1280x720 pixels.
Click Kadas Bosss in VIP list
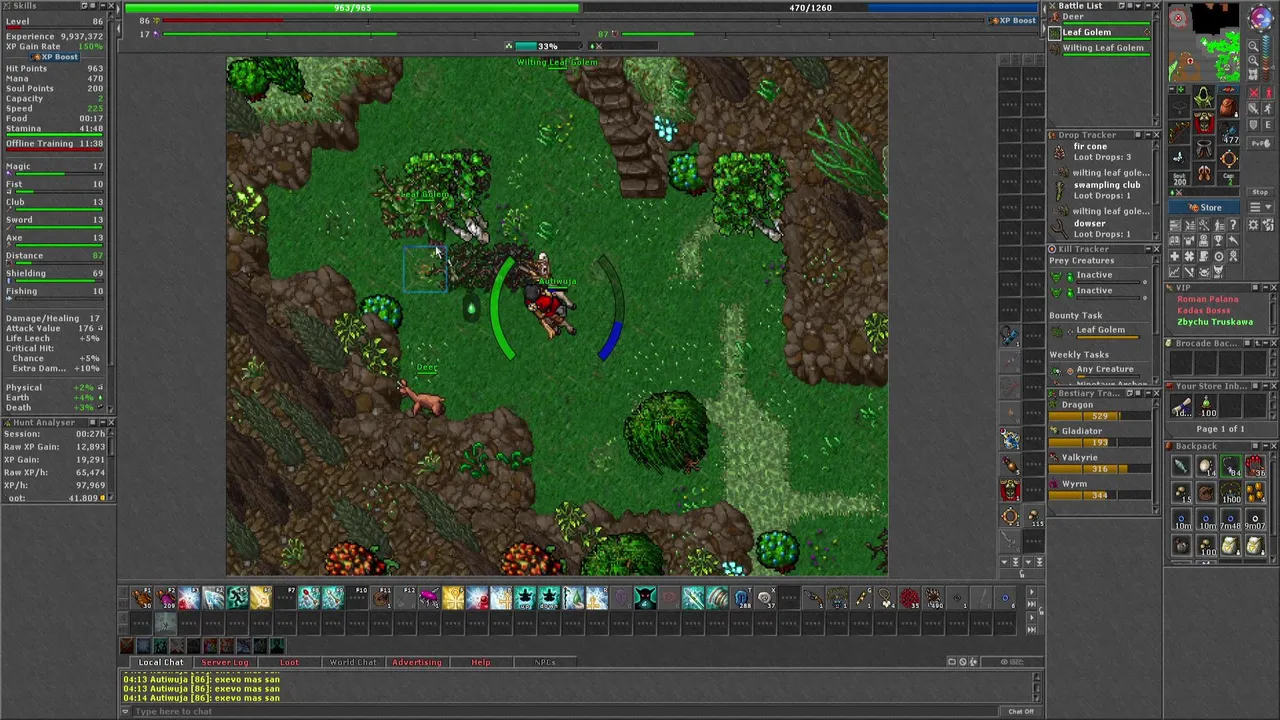[x=1204, y=310]
